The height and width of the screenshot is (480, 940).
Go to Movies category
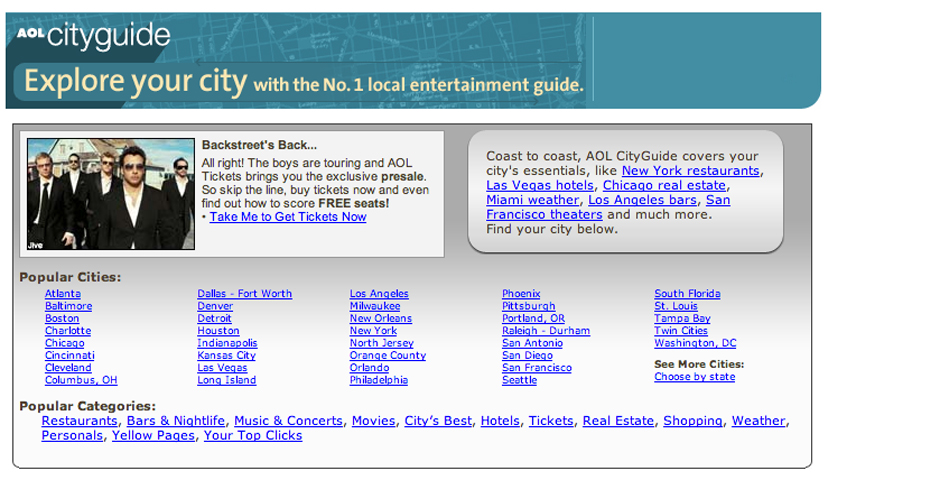click(373, 421)
